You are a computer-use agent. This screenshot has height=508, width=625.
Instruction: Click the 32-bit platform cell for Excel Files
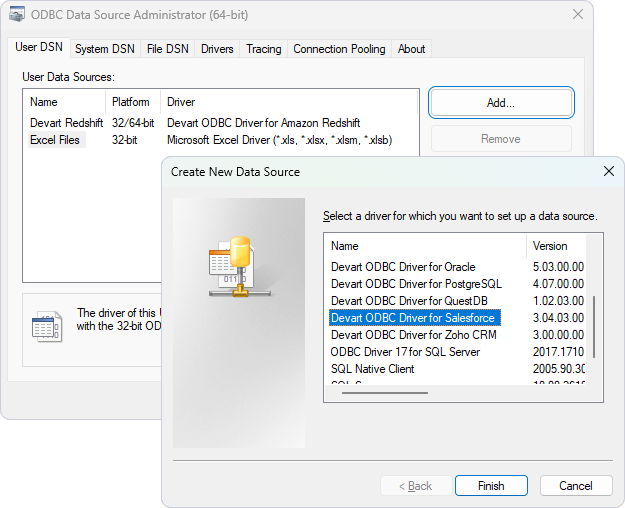(x=124, y=140)
